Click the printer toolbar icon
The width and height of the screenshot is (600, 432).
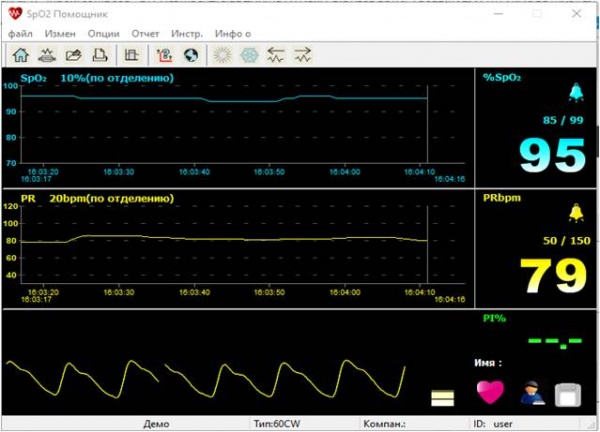100,55
